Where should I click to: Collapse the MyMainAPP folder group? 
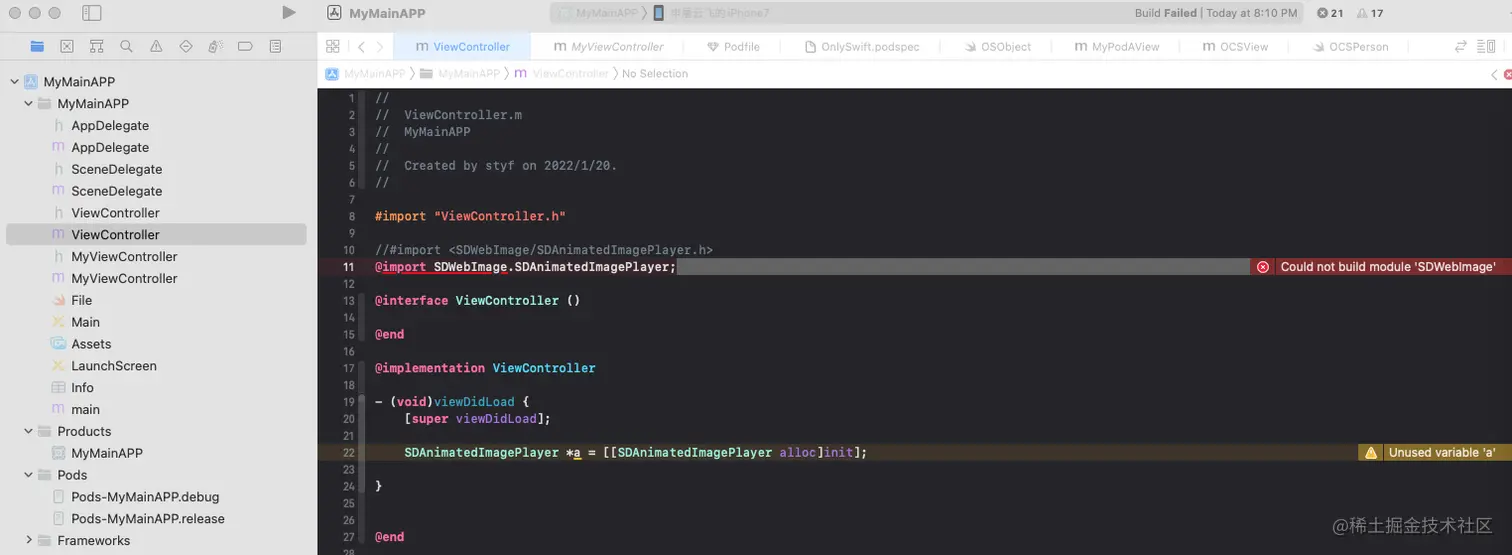coord(28,104)
